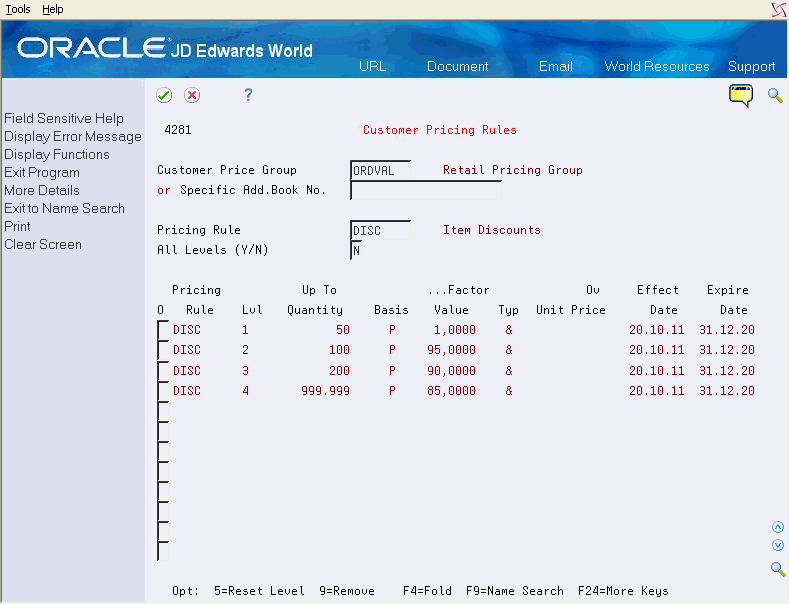This screenshot has height=604, width=789.
Task: Click option field for DISC level 3 row
Action: pyautogui.click(x=163, y=371)
